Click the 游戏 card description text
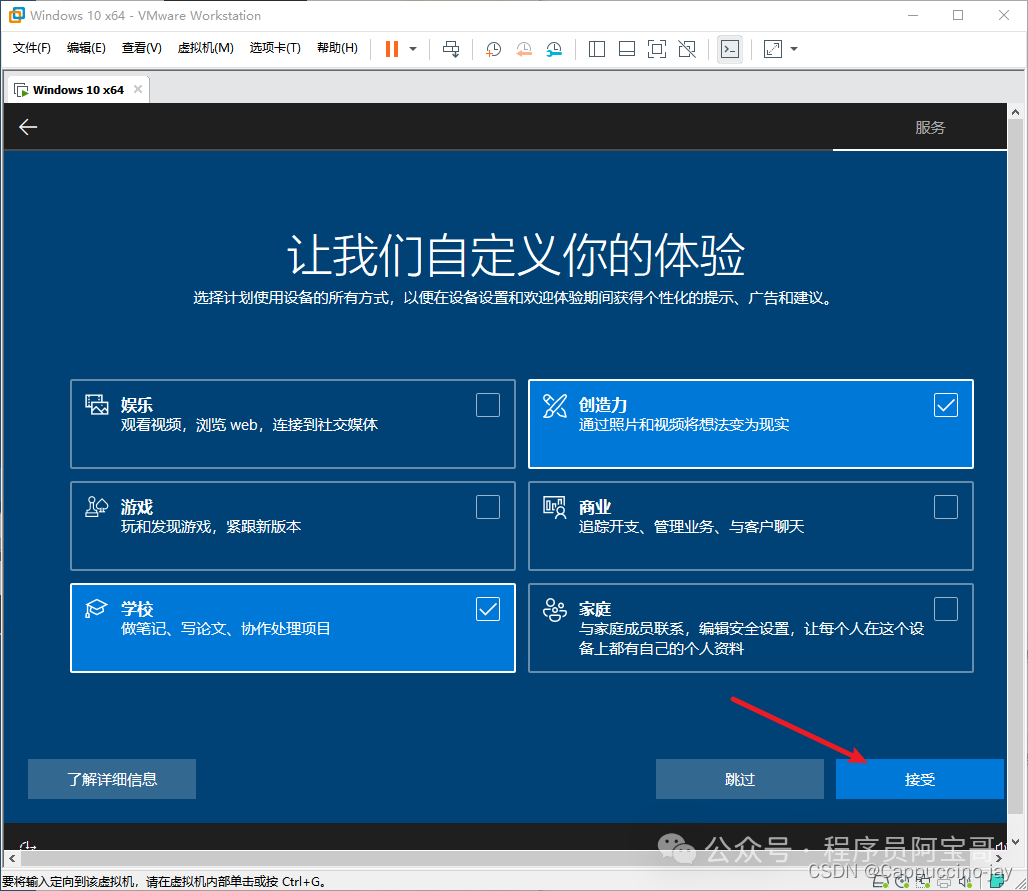 point(211,526)
